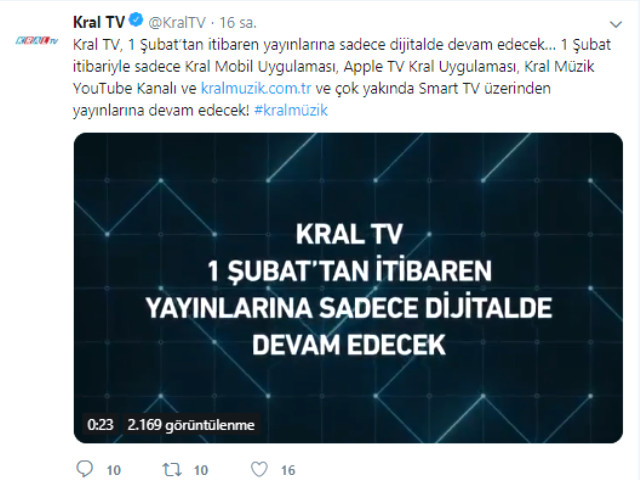Click the reply count 10
The height and width of the screenshot is (480, 640).
113,470
